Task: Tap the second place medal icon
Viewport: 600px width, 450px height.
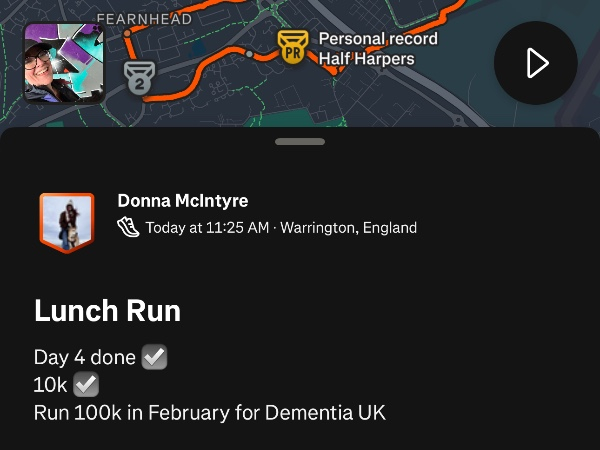Action: (x=137, y=75)
